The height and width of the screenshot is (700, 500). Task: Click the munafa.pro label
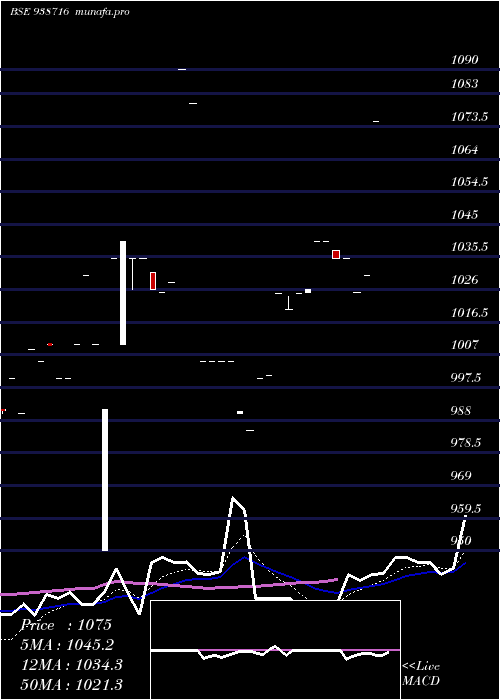pos(103,12)
